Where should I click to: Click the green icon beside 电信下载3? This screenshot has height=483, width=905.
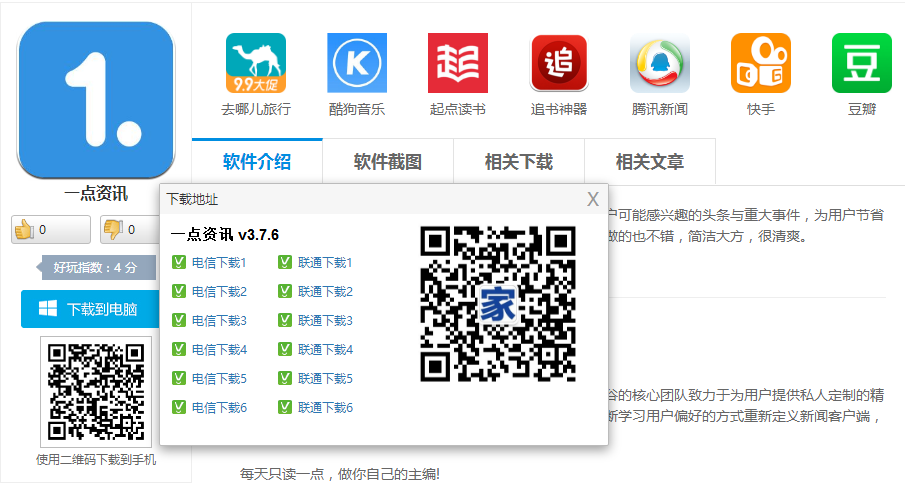pyautogui.click(x=179, y=320)
